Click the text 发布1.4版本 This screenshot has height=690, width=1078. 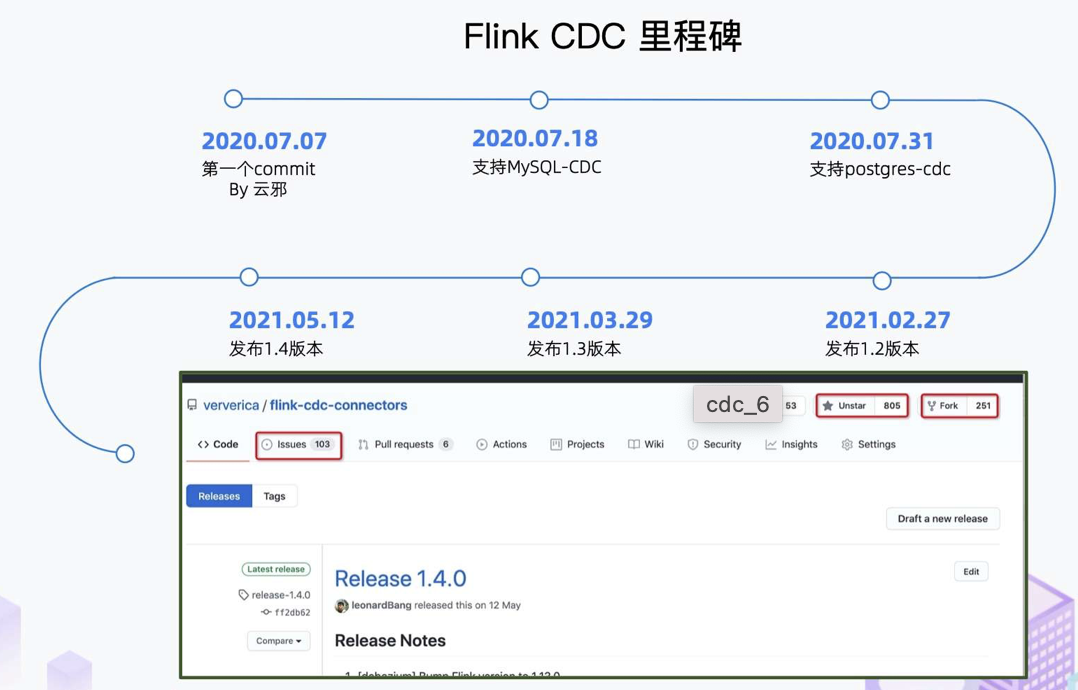click(x=276, y=348)
